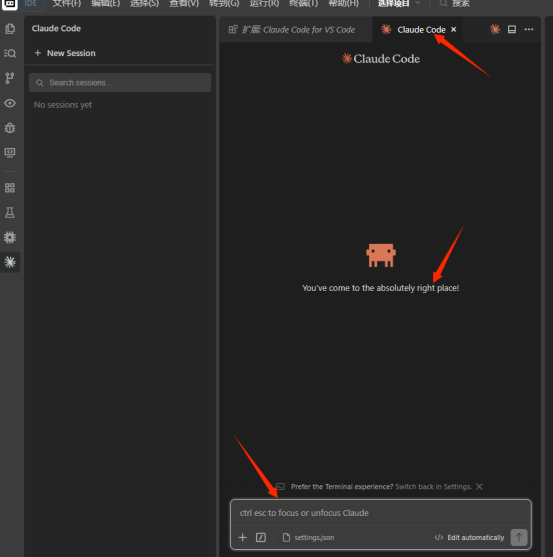553x557 pixels.
Task: Open the Explorer files icon in activity bar
Action: (10, 28)
